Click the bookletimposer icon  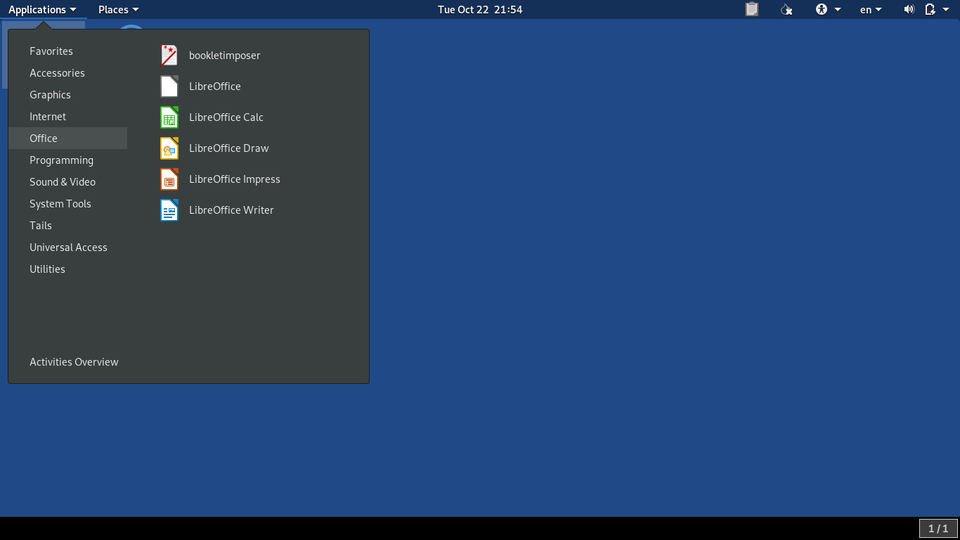coord(169,55)
